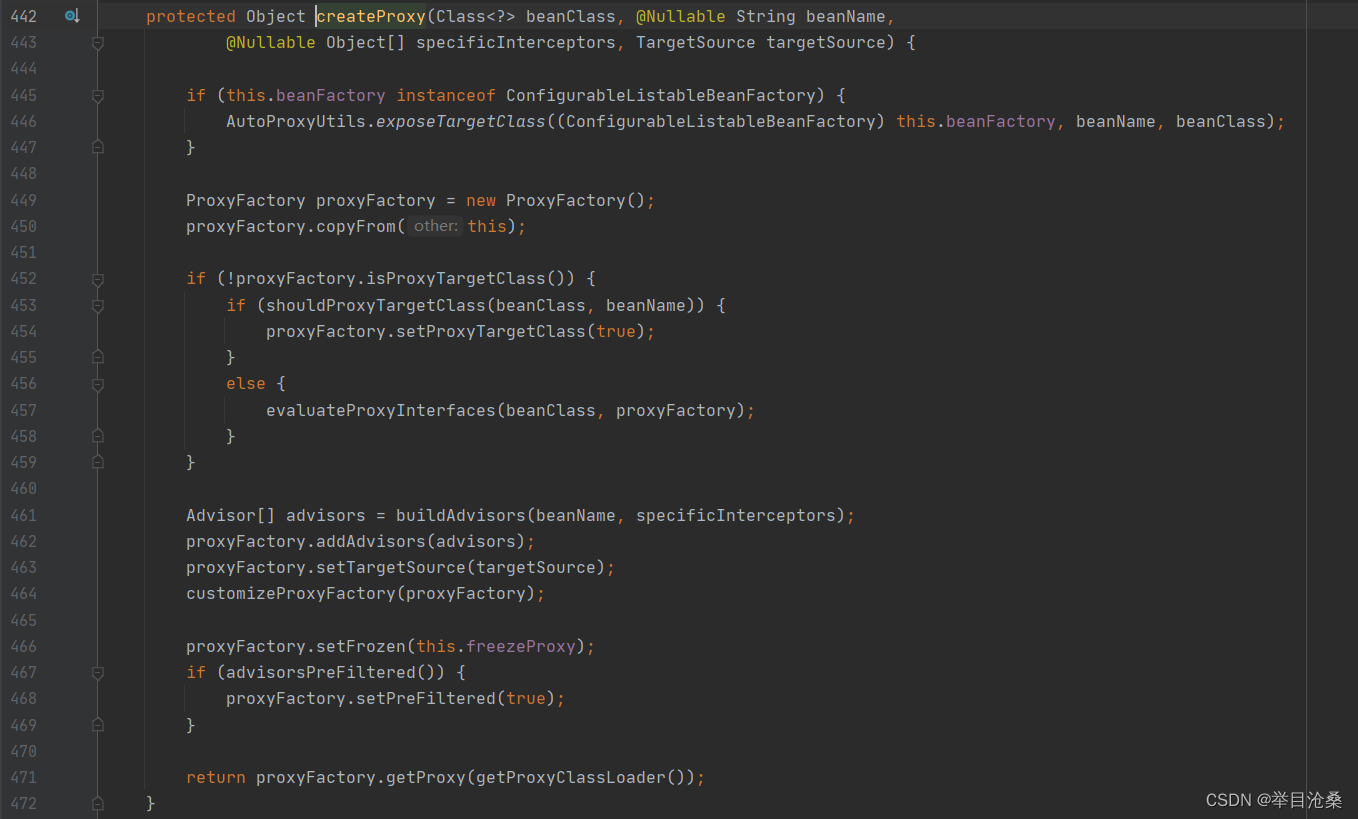Click the method end fold marker on line 472

tap(98, 803)
